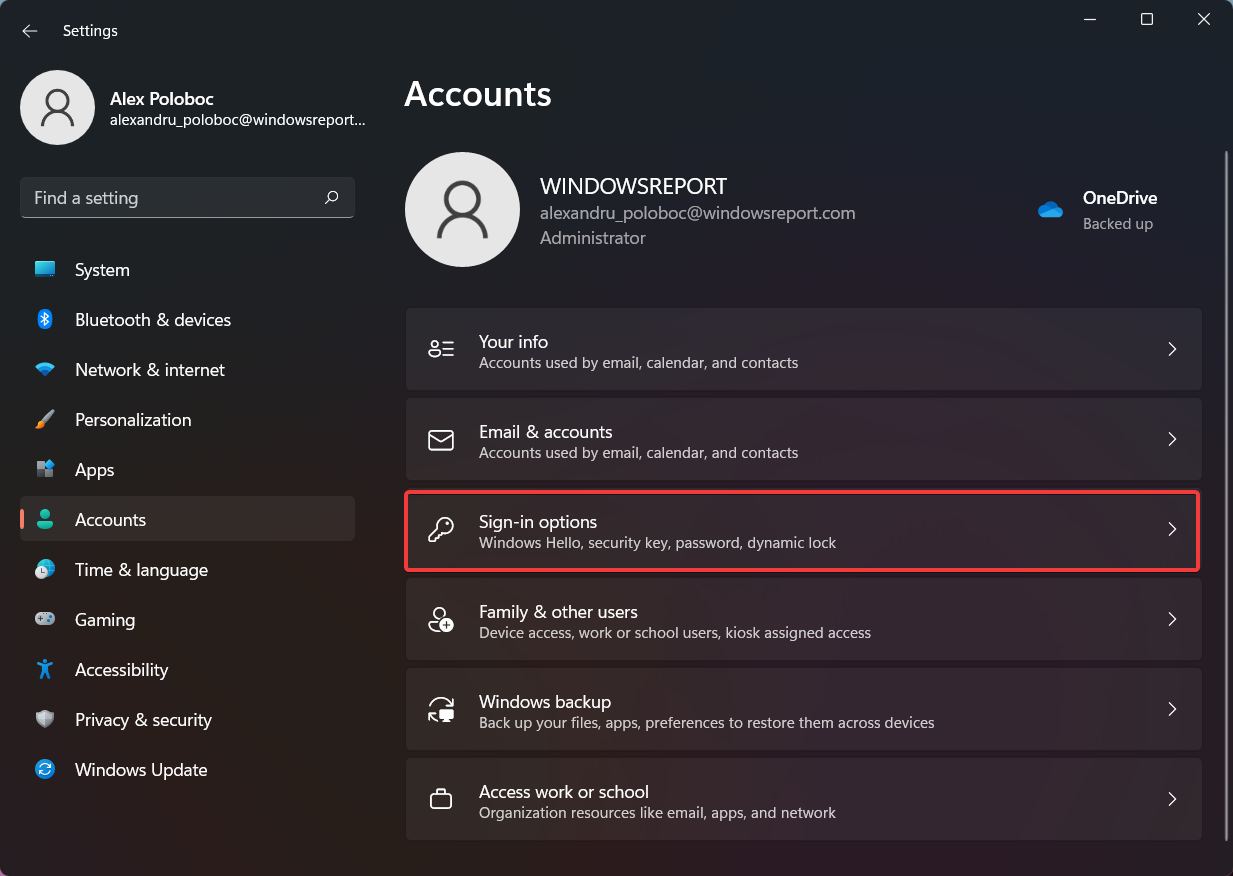Open the highlighted Sign-in options entry
The width and height of the screenshot is (1233, 876).
[800, 530]
